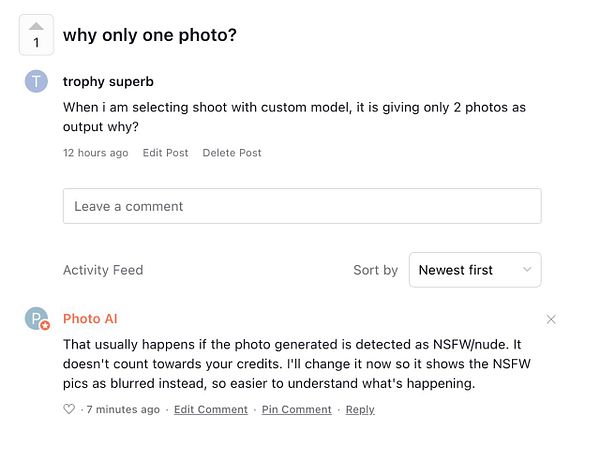
Task: Click the Edit Post link
Action: 165,153
